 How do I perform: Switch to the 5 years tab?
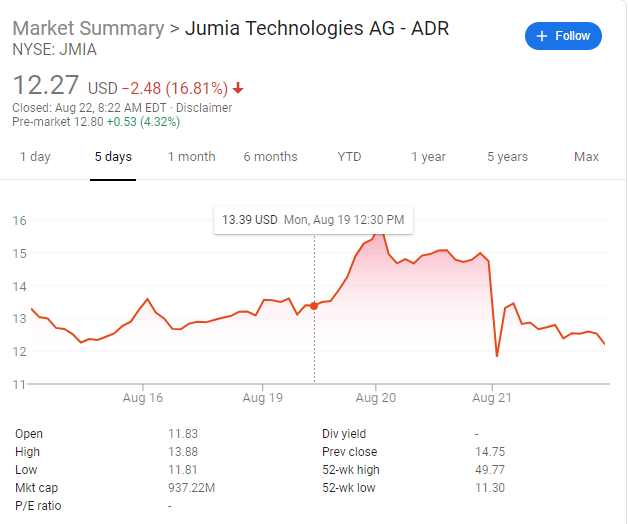507,157
